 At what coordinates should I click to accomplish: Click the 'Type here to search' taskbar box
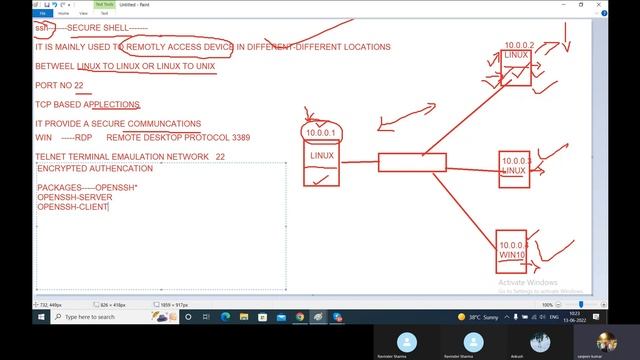point(115,317)
